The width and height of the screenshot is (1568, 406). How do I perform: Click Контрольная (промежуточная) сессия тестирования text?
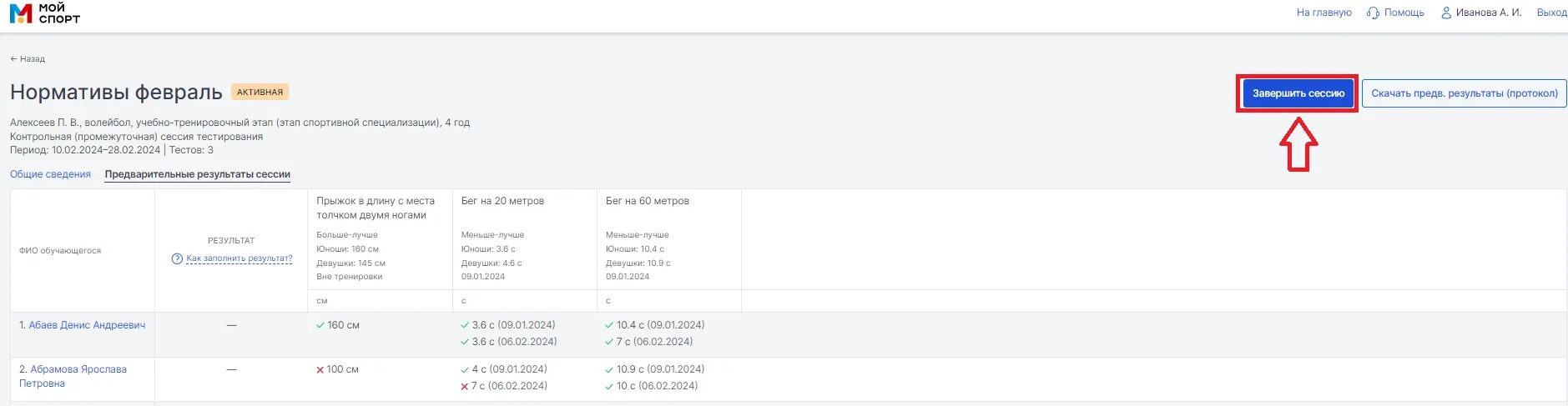136,137
